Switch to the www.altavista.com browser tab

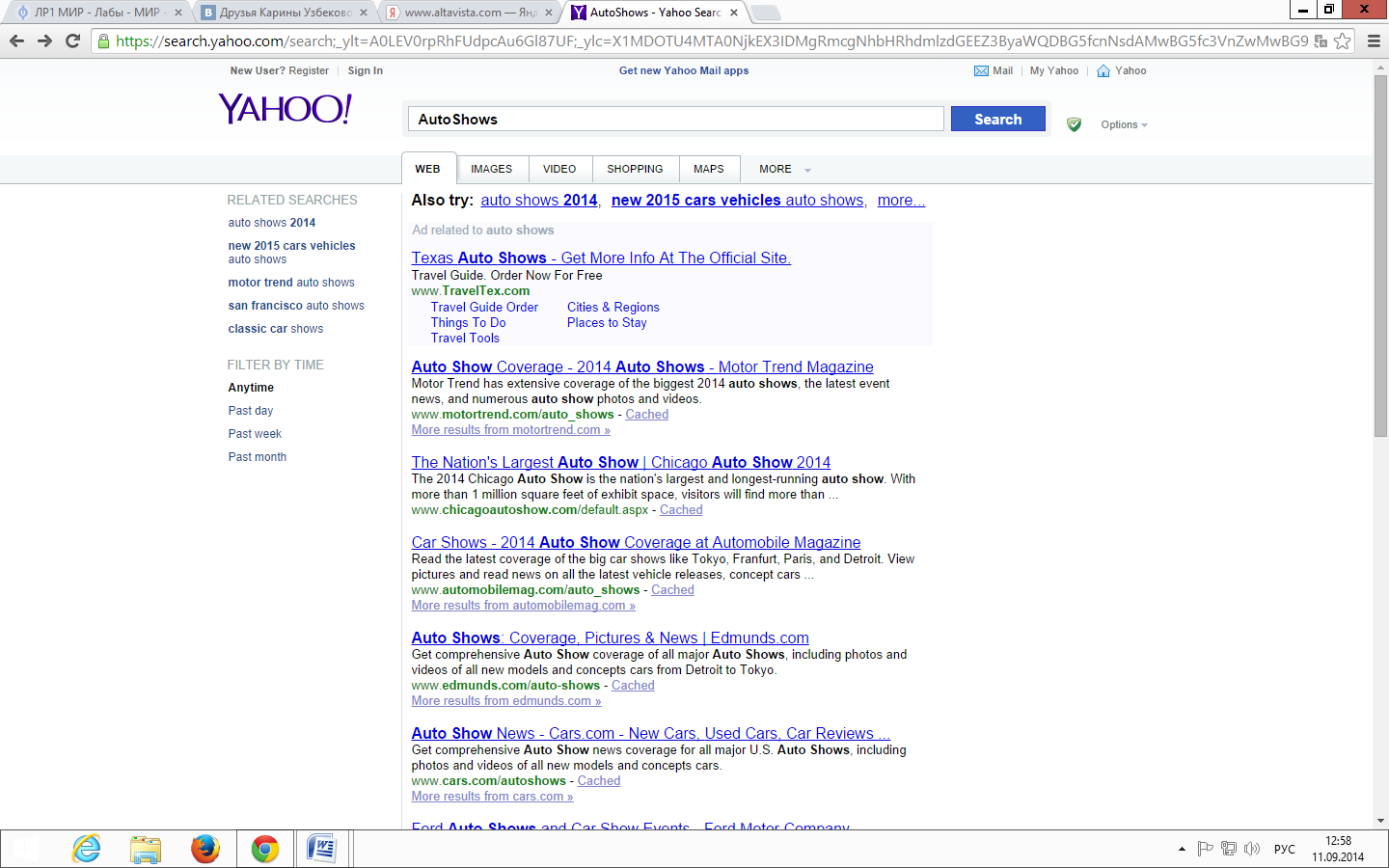click(x=471, y=13)
